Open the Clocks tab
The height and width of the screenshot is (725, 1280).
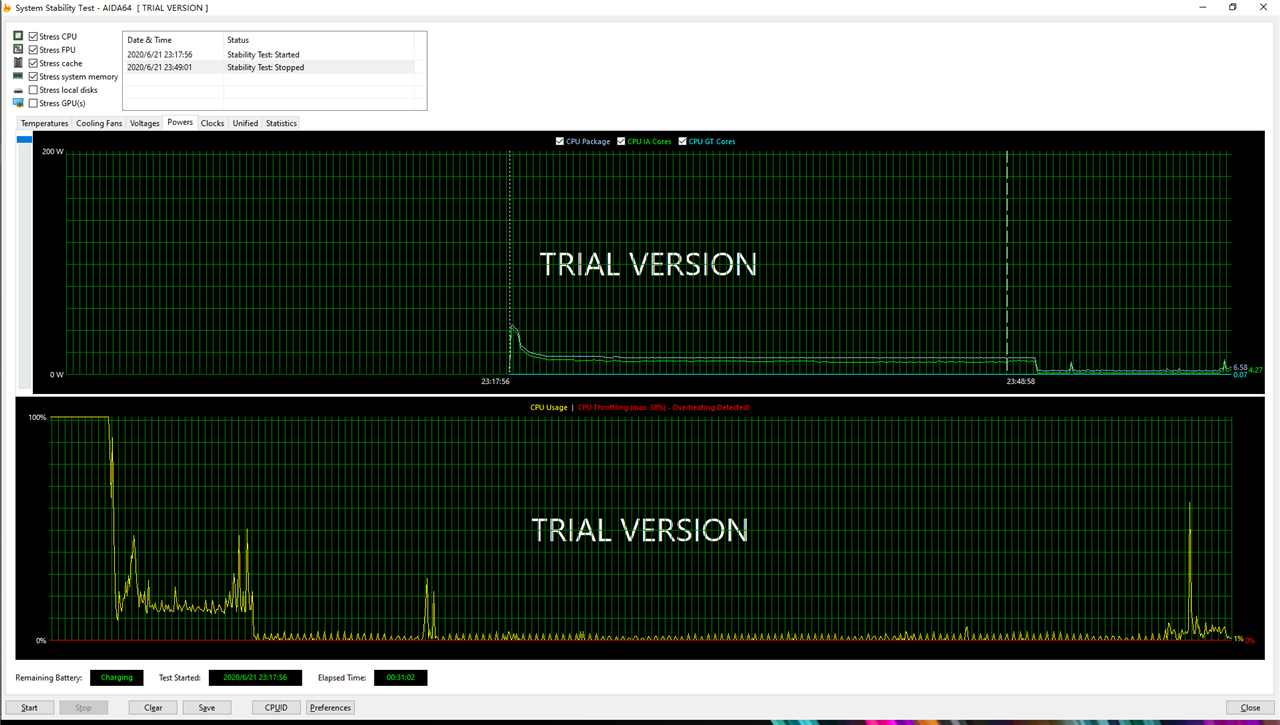(x=213, y=123)
